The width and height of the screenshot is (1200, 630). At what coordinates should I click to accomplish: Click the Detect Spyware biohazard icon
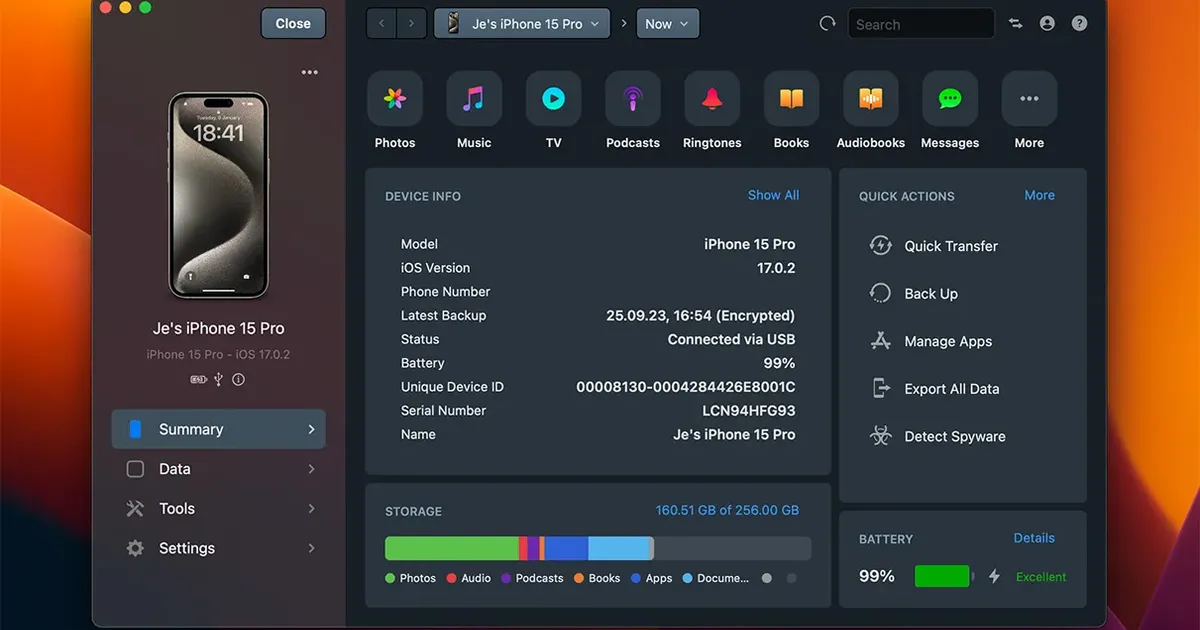tap(881, 437)
